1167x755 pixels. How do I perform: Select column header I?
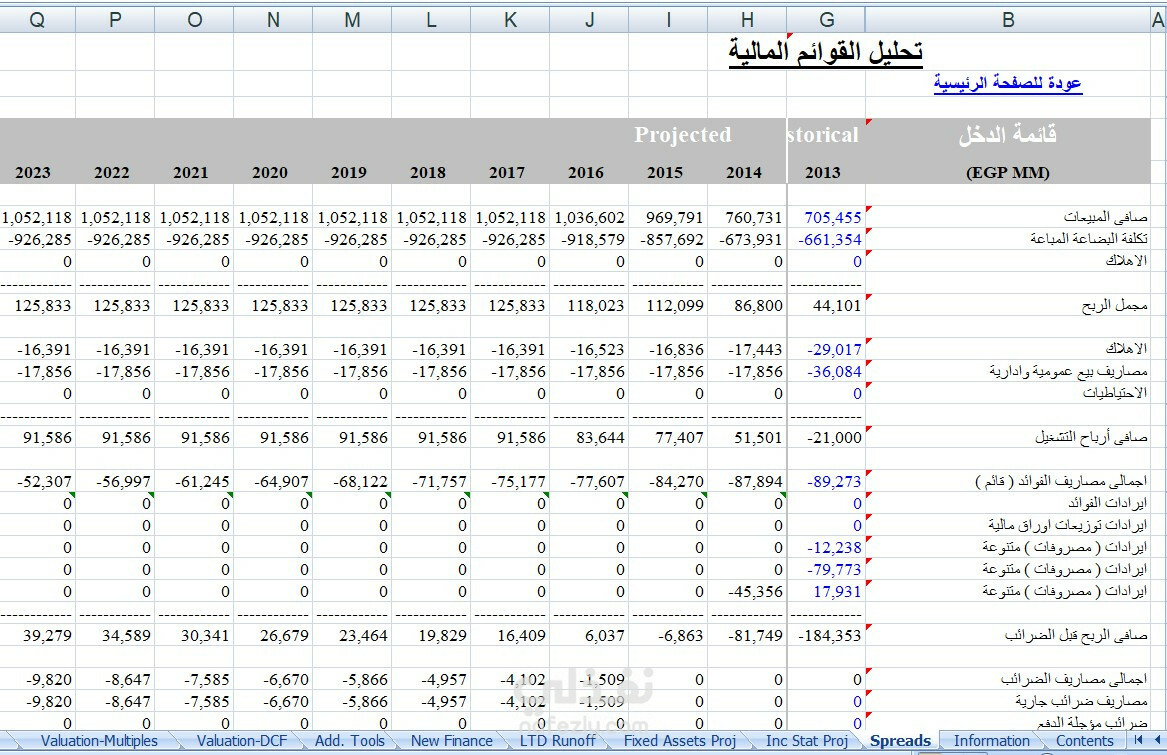(668, 20)
